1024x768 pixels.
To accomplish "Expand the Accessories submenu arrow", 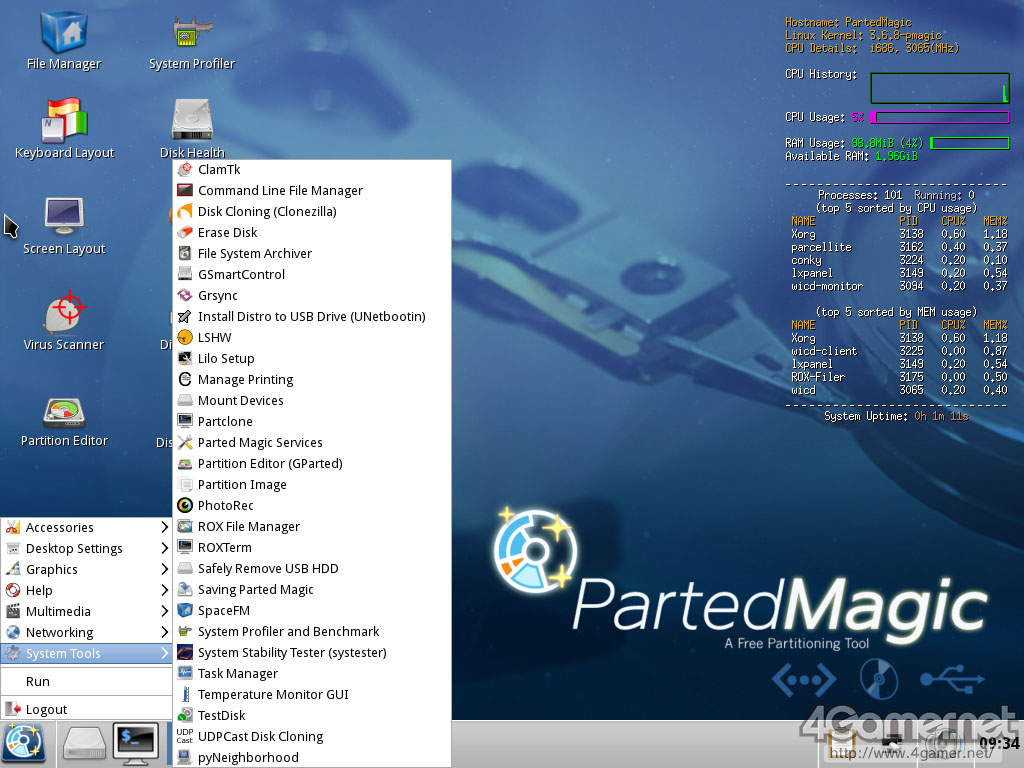I will [165, 527].
